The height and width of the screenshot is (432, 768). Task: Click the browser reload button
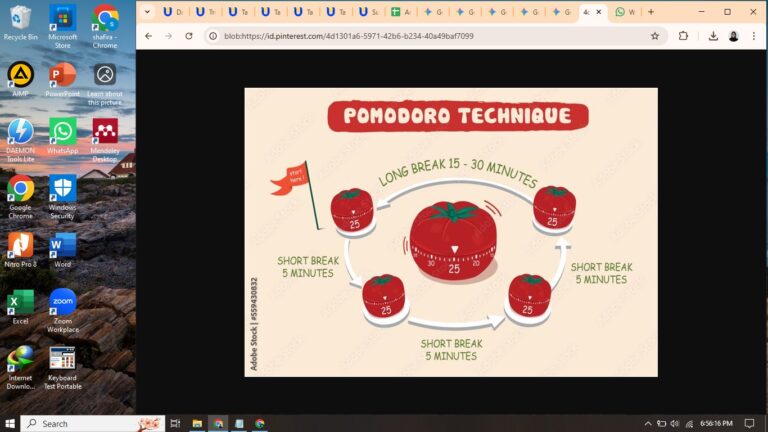(x=187, y=36)
